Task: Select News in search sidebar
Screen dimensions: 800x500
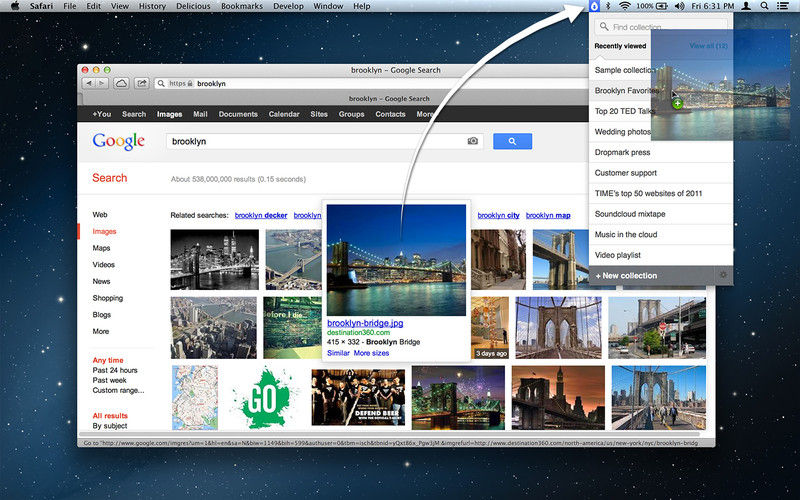Action: [101, 281]
